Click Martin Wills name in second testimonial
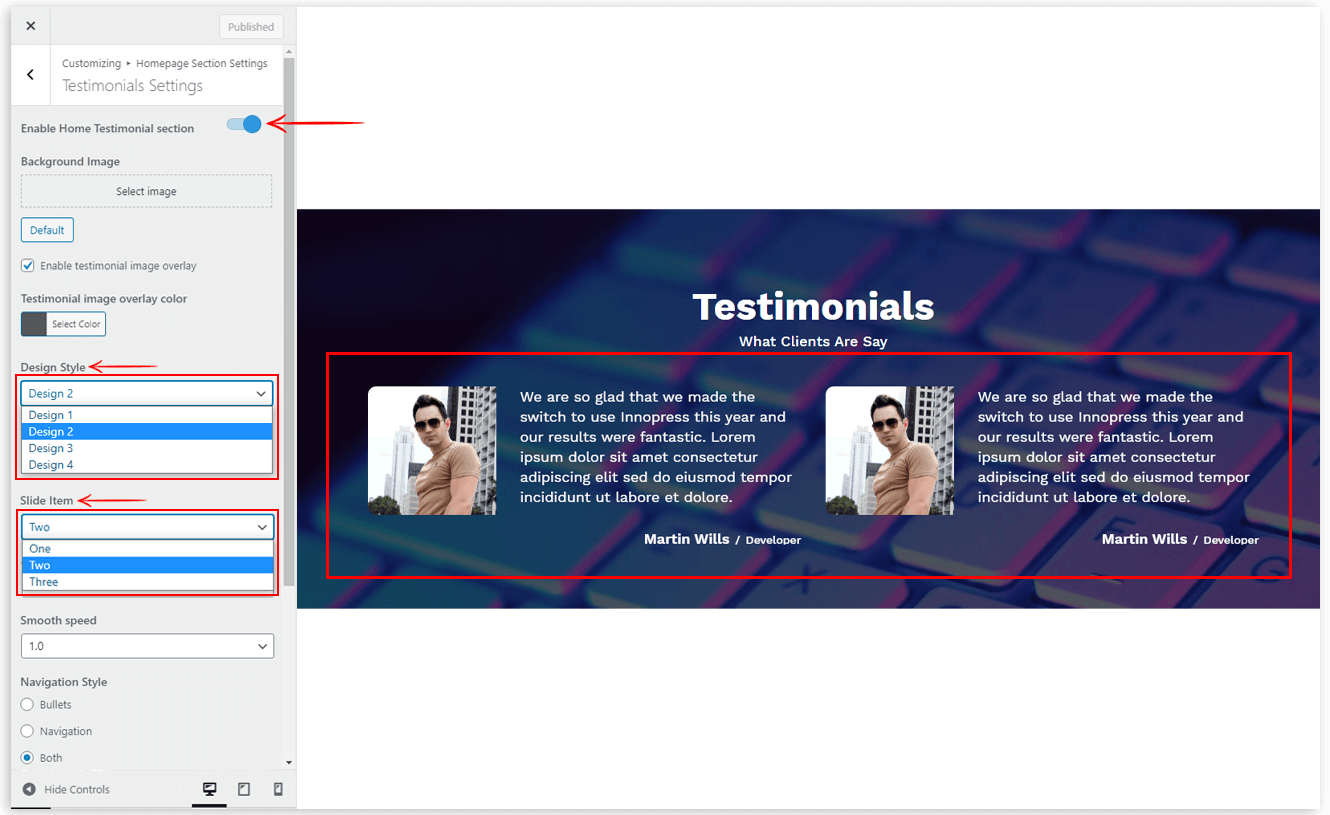This screenshot has width=1330, height=815. [x=1145, y=539]
